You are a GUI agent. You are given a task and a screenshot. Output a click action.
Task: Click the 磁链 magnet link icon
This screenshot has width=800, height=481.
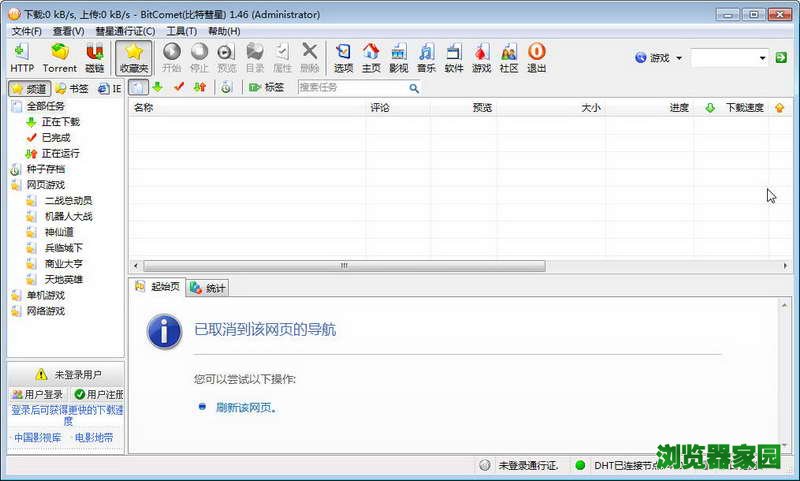coord(95,57)
